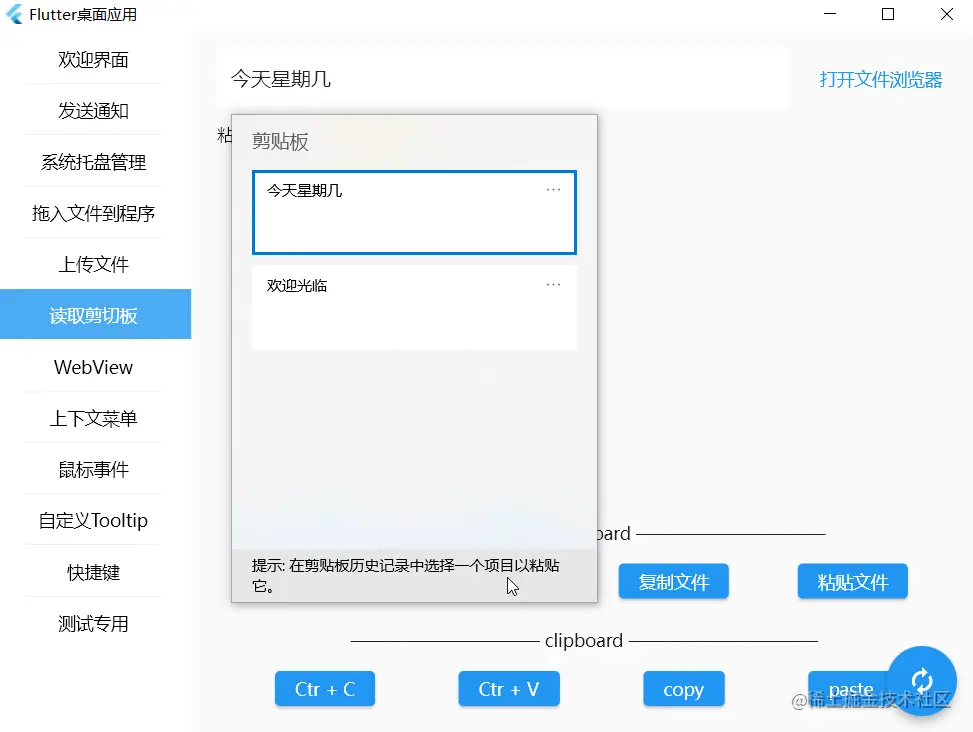Click the round refresh floating button
Screen dimensions: 973x732
coord(921,681)
